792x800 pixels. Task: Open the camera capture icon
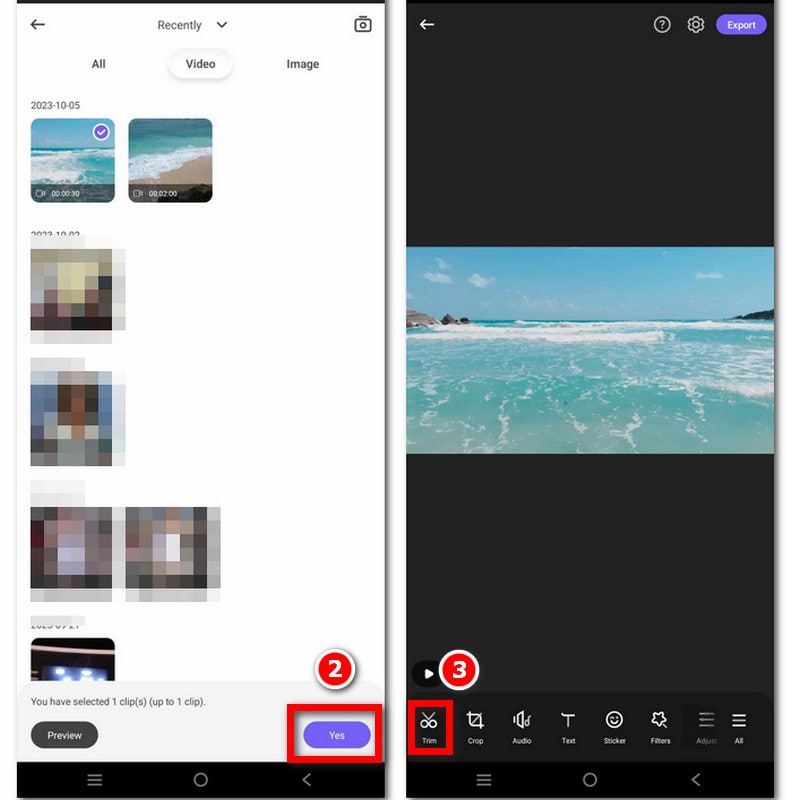click(363, 24)
